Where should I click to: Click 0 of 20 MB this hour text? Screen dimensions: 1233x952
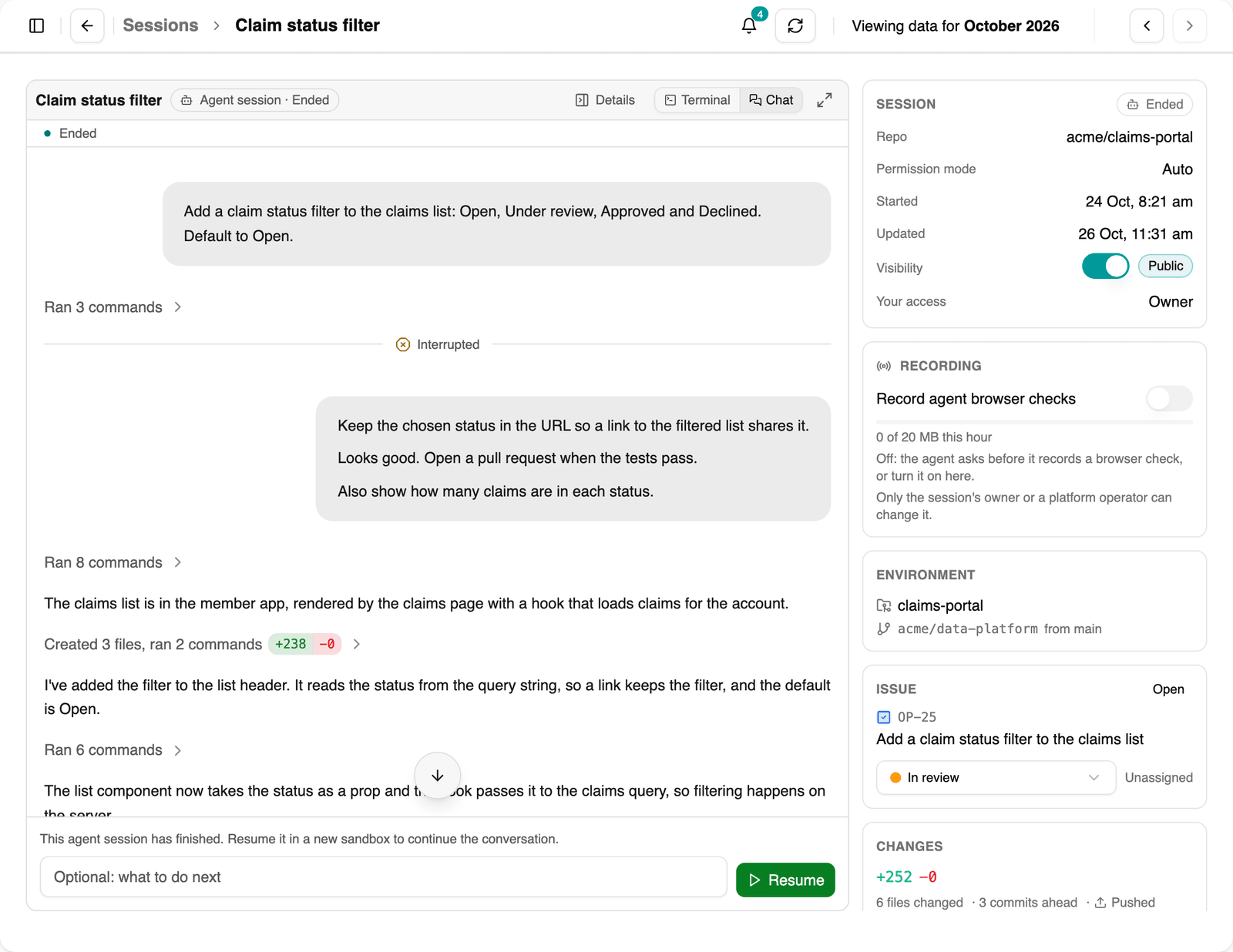pyautogui.click(x=934, y=437)
